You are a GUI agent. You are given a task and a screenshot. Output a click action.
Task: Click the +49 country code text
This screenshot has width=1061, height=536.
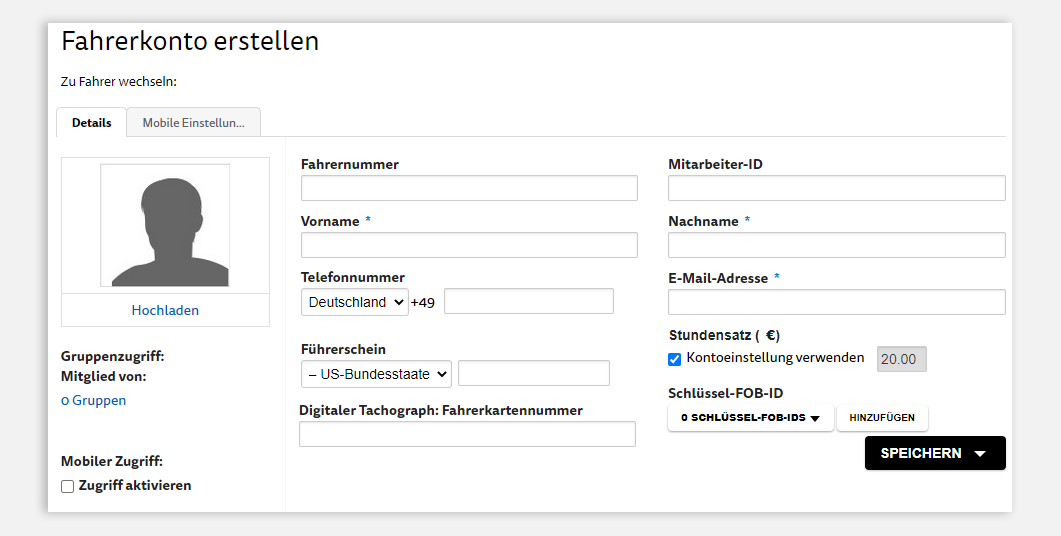point(422,303)
